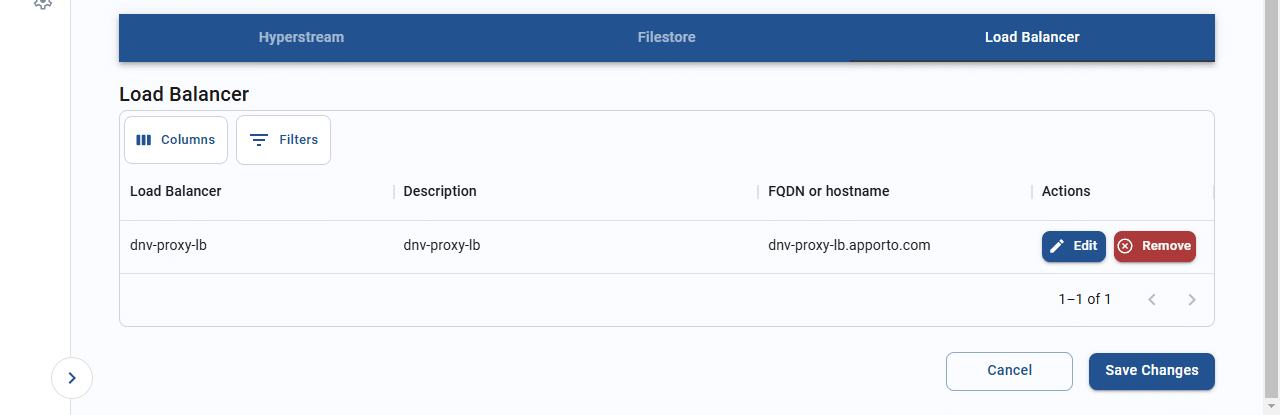Sort by FQDN or hostname column
Screen dimensions: 1280x415
[x=829, y=191]
